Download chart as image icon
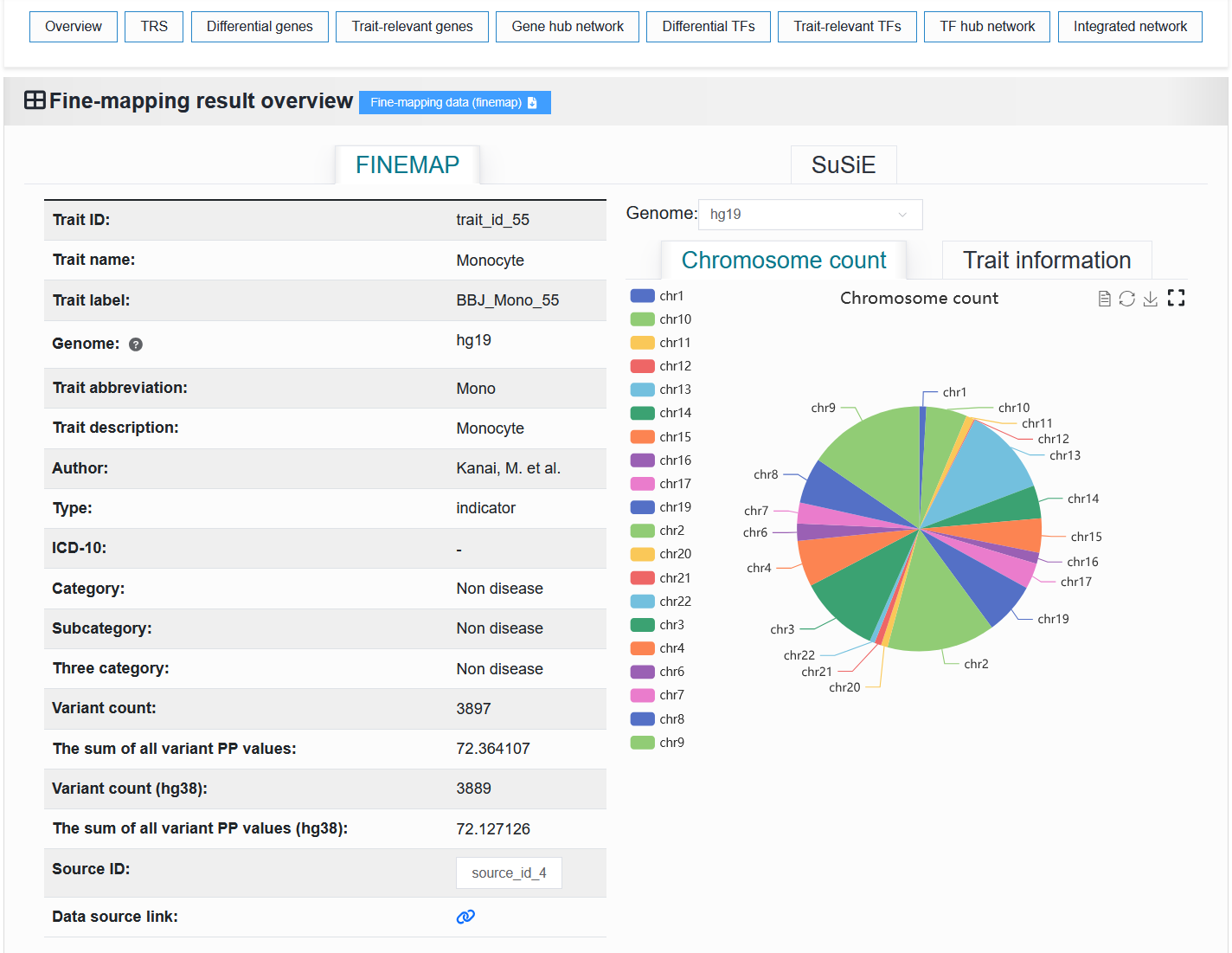Viewport: 1232px width, 953px height. tap(1150, 299)
